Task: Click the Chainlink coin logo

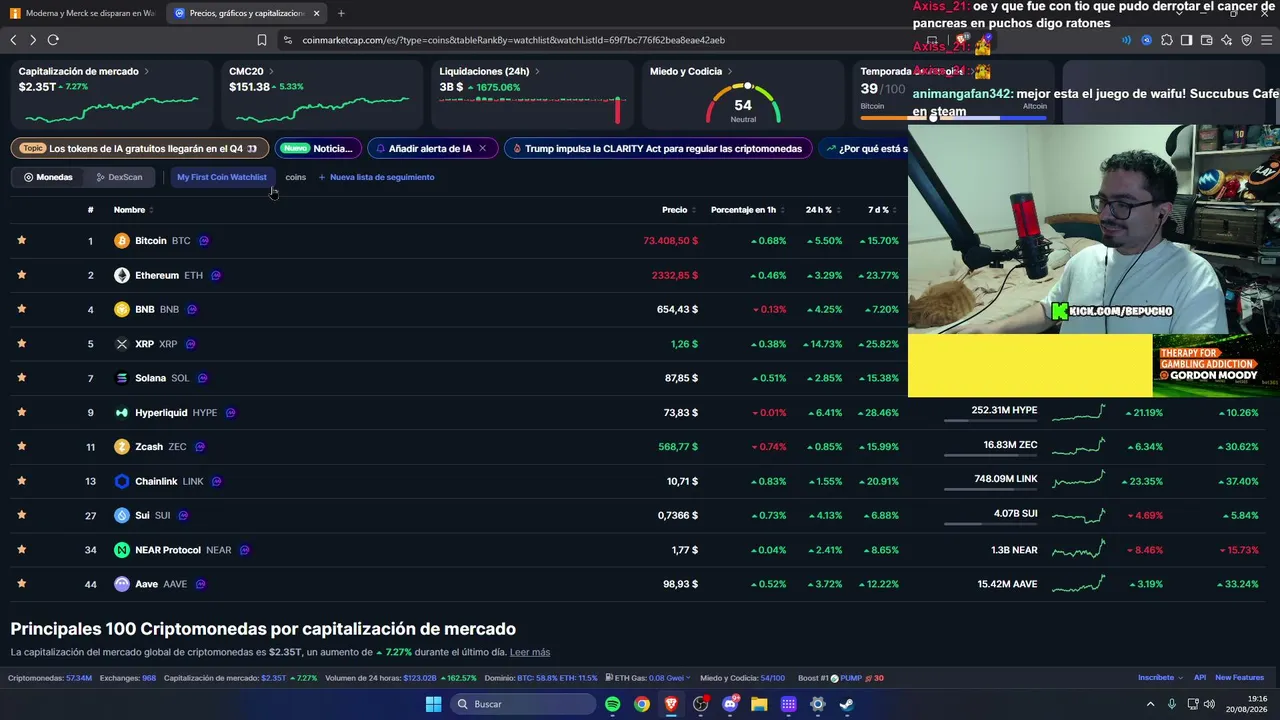Action: pos(122,481)
